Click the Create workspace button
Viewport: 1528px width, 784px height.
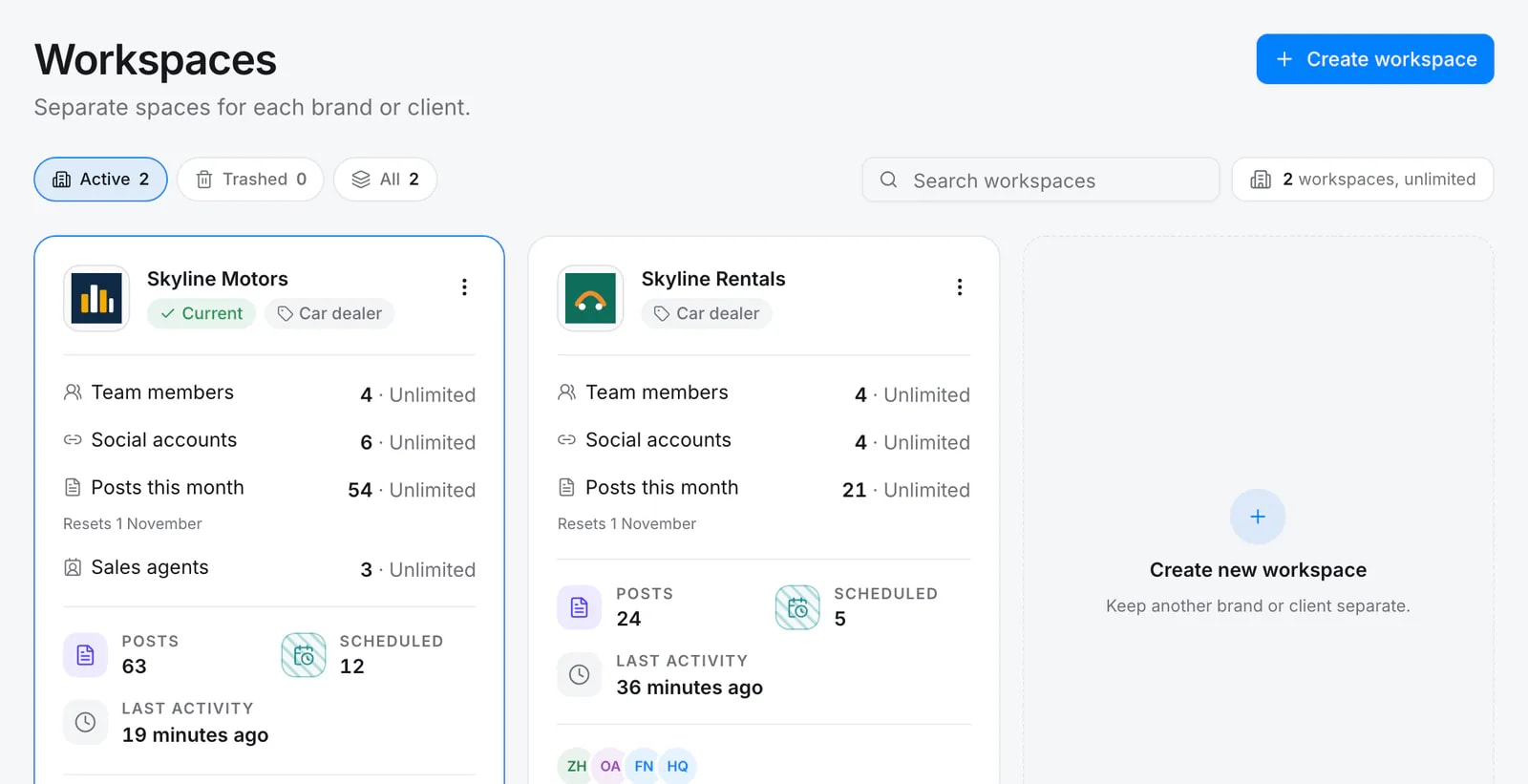tap(1375, 59)
